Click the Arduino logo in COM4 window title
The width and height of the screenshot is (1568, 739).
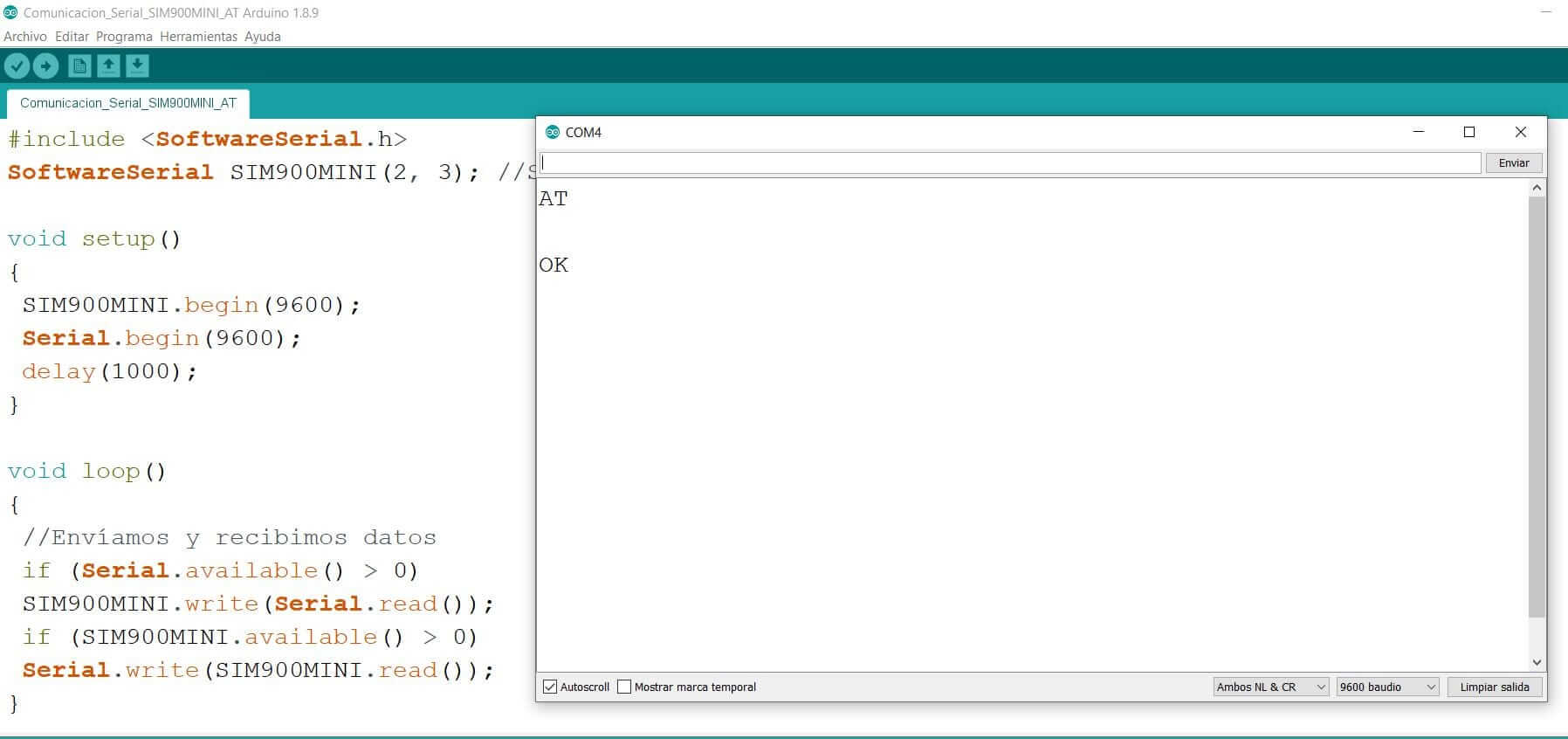(x=552, y=132)
